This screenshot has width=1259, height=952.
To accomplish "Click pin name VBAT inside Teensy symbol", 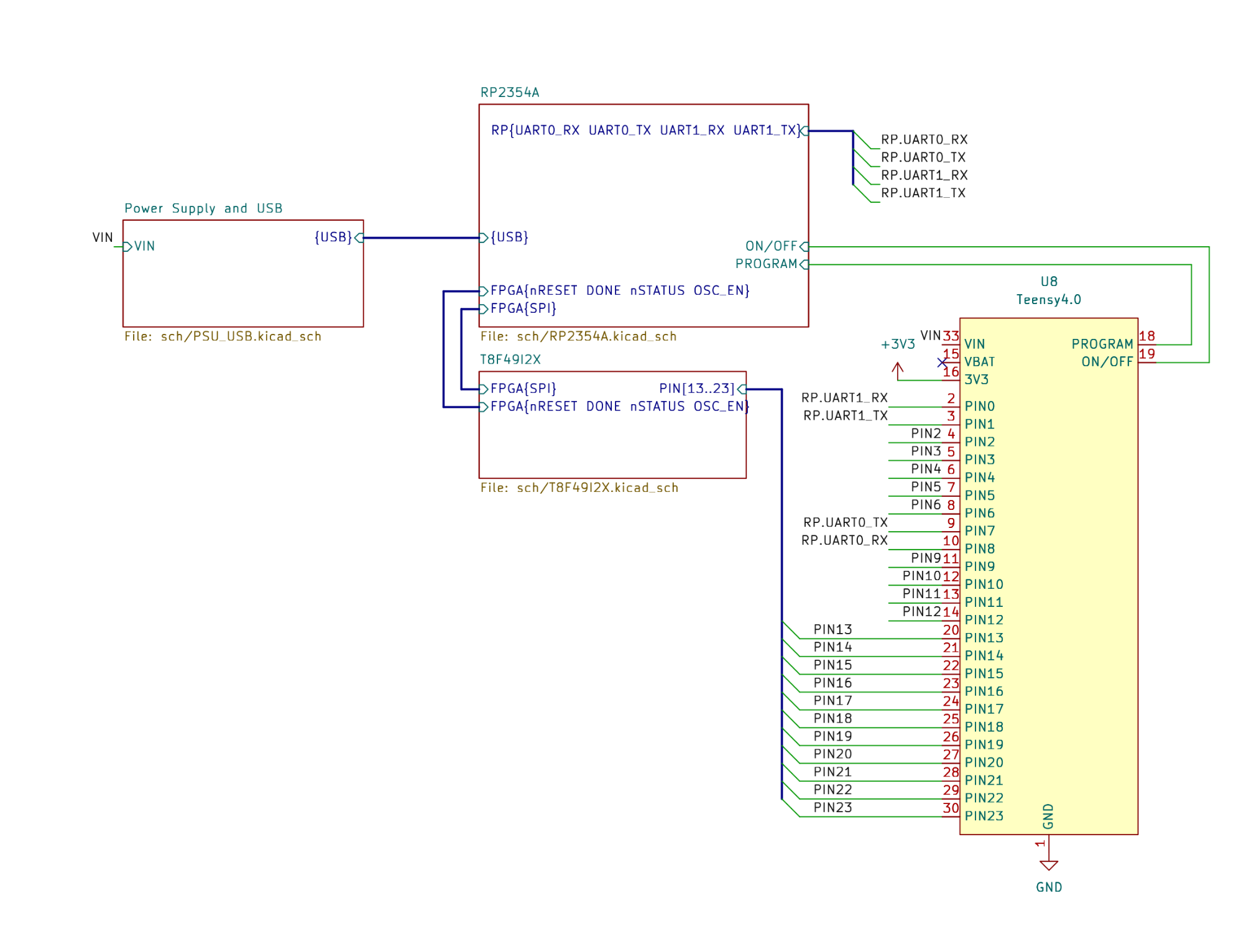I will 979,362.
